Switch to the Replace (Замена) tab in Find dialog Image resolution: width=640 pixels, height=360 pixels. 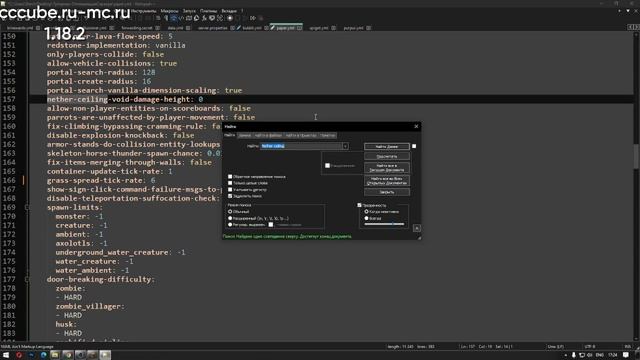(245, 136)
